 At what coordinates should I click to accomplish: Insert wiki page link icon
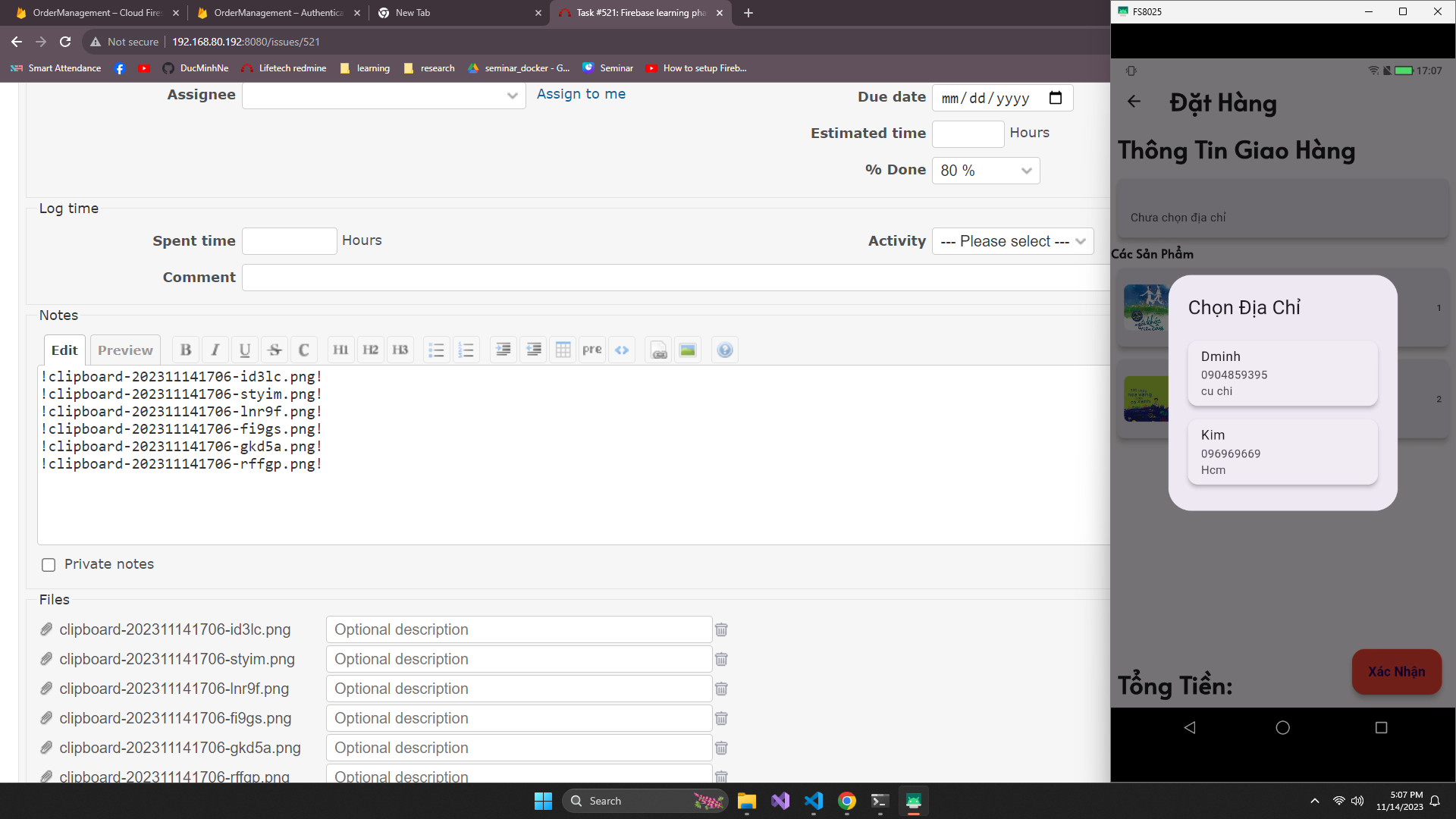[659, 350]
